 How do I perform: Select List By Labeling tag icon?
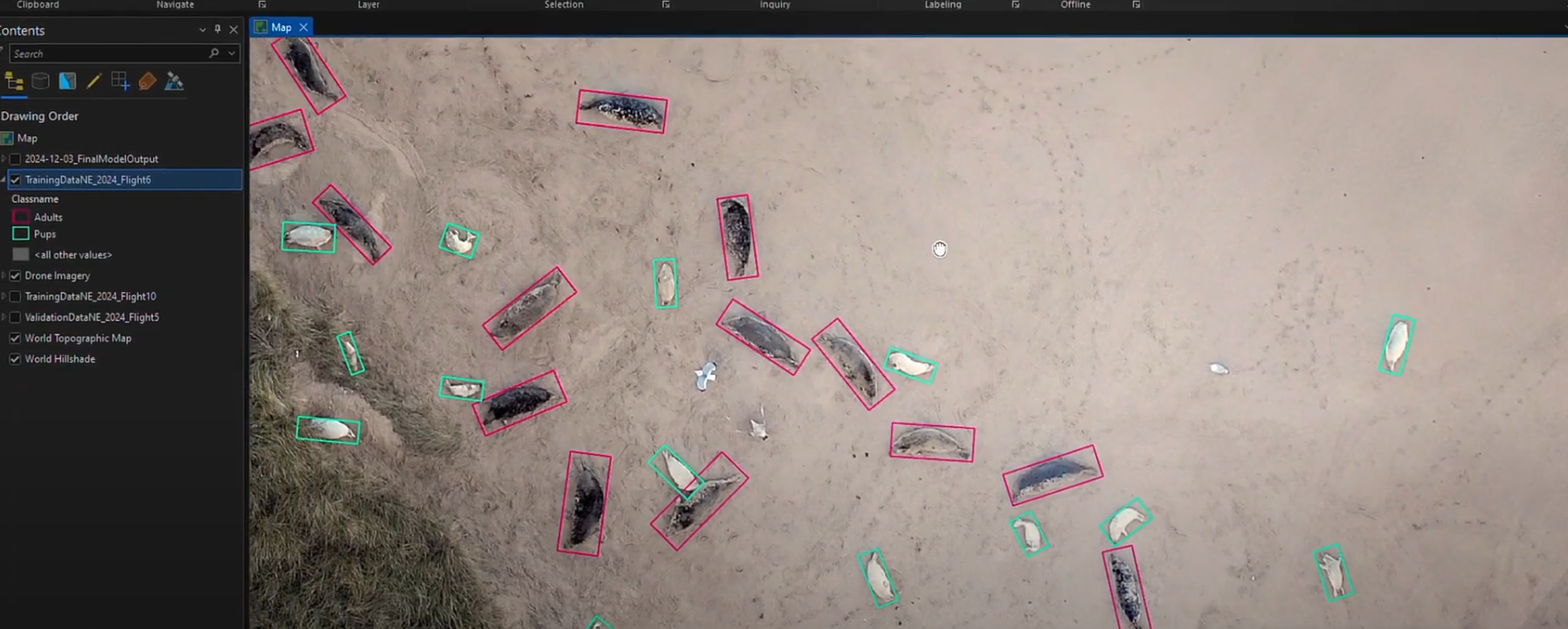pos(148,81)
